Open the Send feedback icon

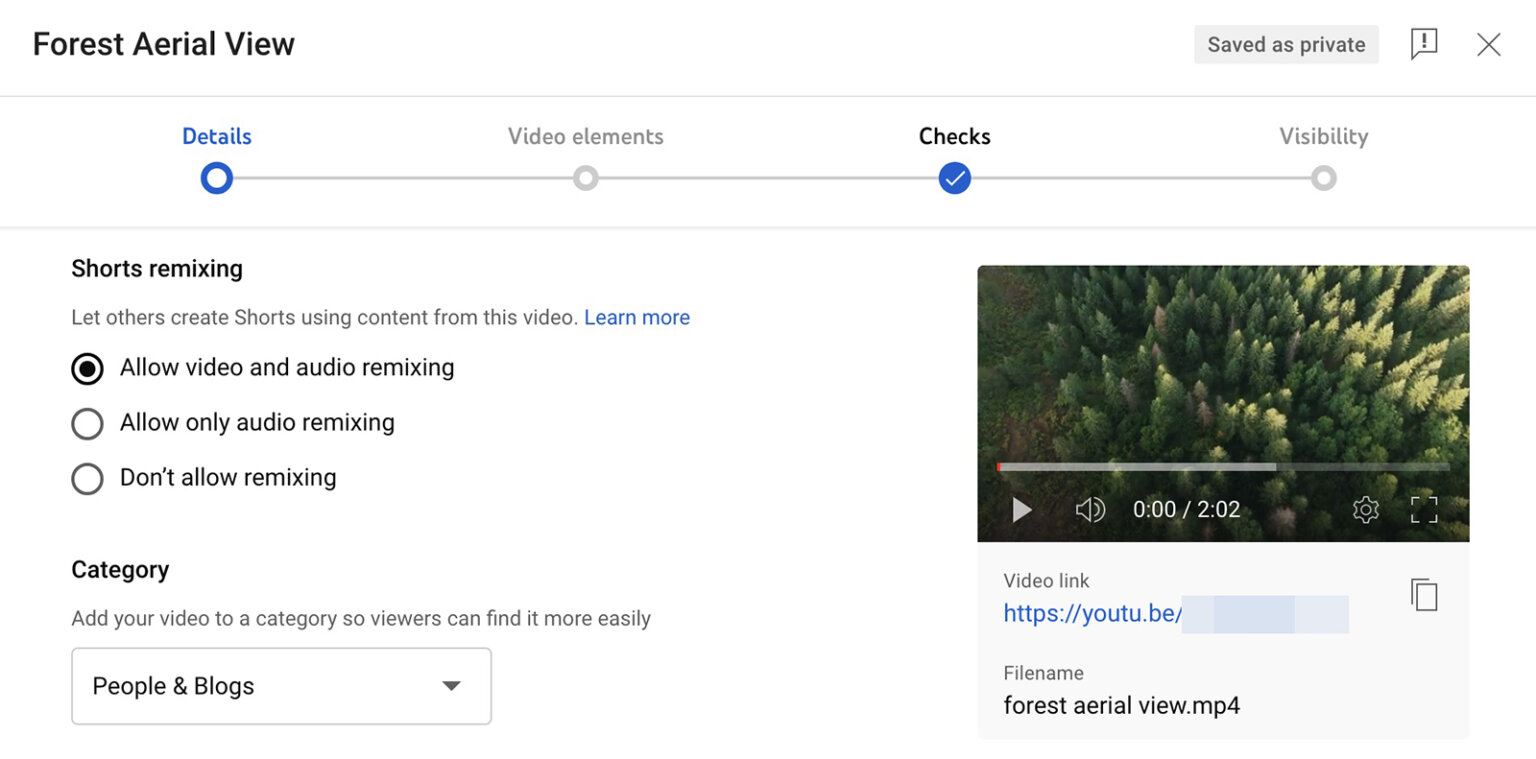(x=1423, y=44)
